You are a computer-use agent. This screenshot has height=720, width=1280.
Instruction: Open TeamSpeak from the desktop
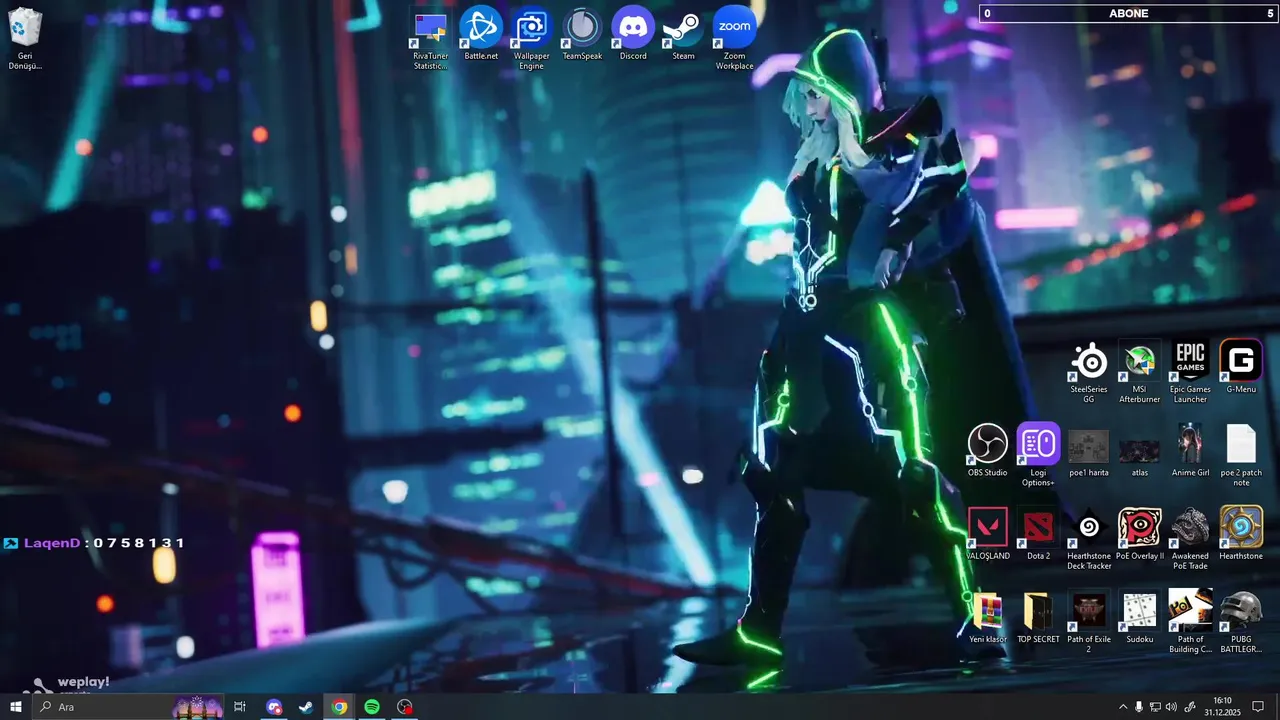coord(582,34)
